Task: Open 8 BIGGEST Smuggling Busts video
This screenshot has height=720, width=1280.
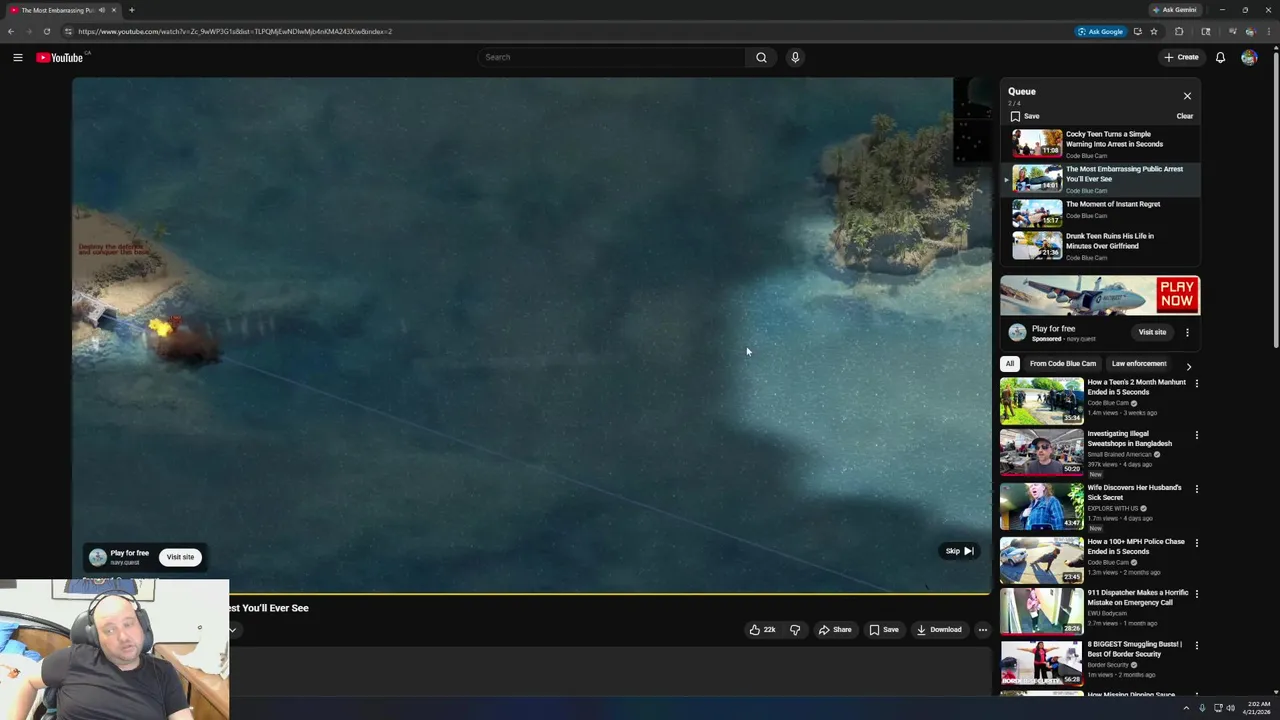Action: [x=1134, y=649]
